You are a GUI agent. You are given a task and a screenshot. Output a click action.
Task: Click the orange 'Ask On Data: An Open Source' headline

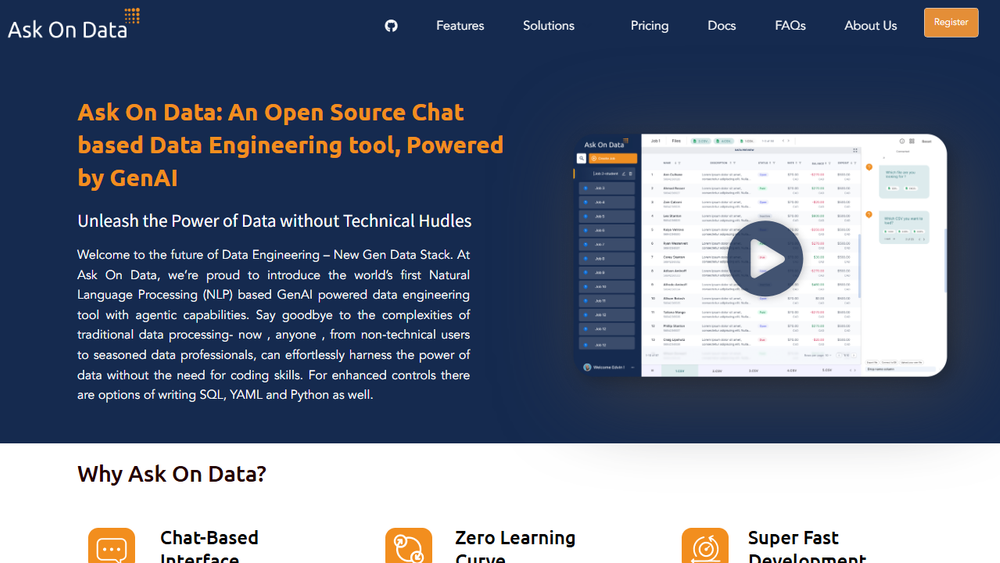point(290,145)
